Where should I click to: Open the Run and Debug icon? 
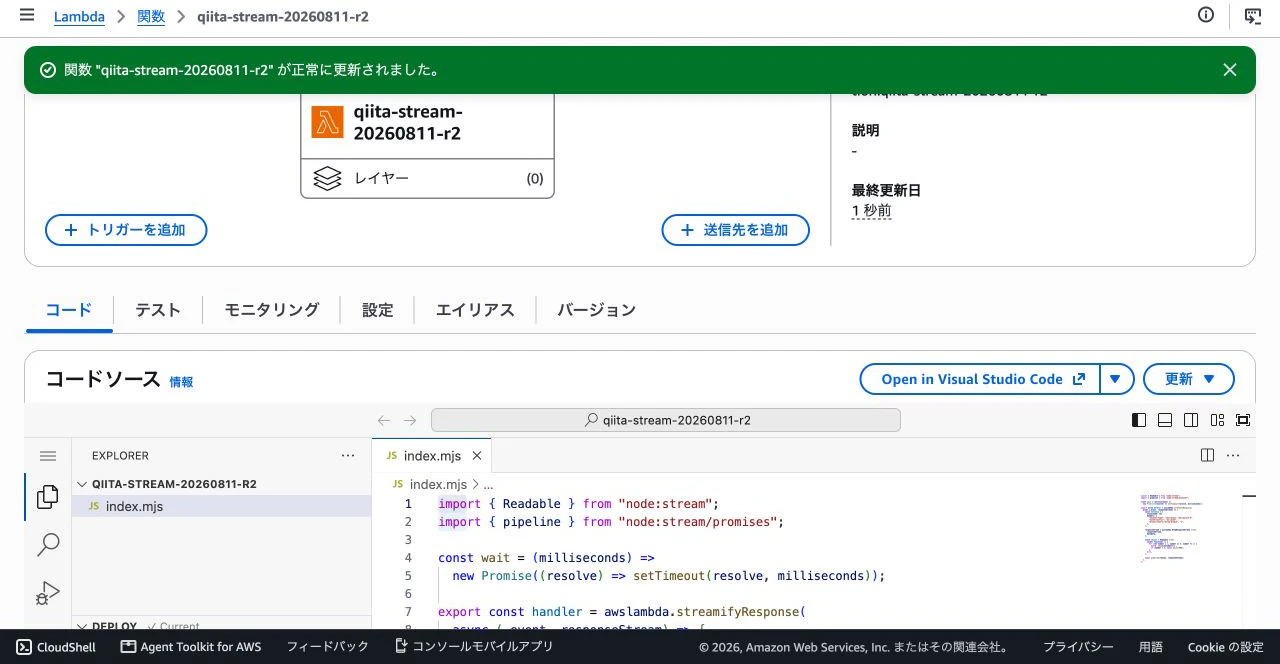[x=48, y=593]
